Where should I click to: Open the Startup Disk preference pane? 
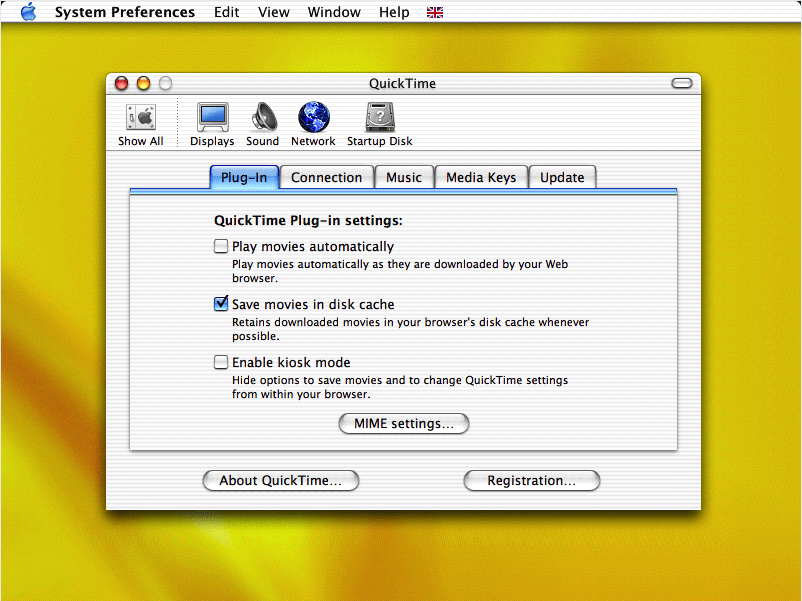click(379, 116)
